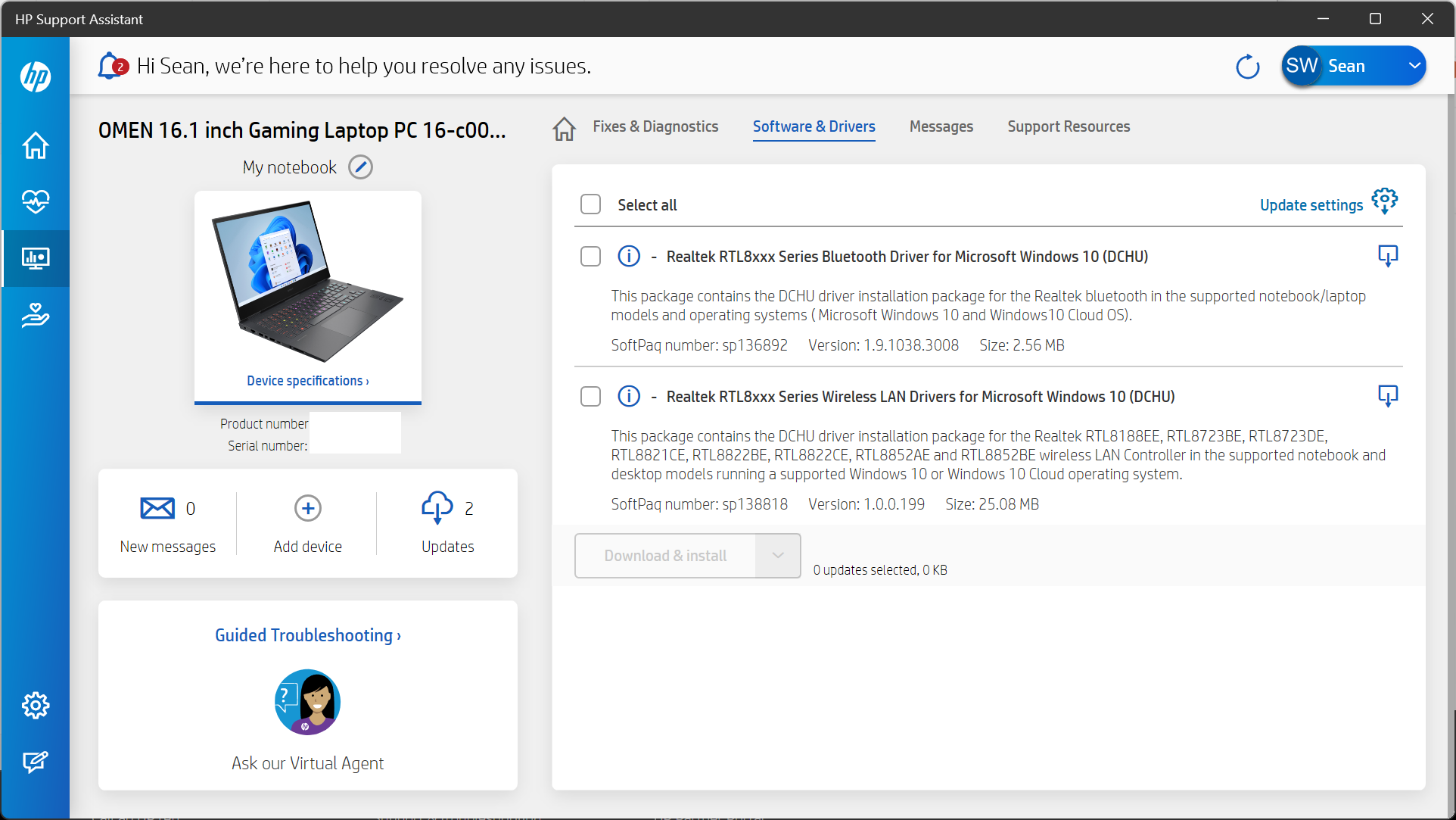
Task: Open the Update settings link
Action: 1311,205
